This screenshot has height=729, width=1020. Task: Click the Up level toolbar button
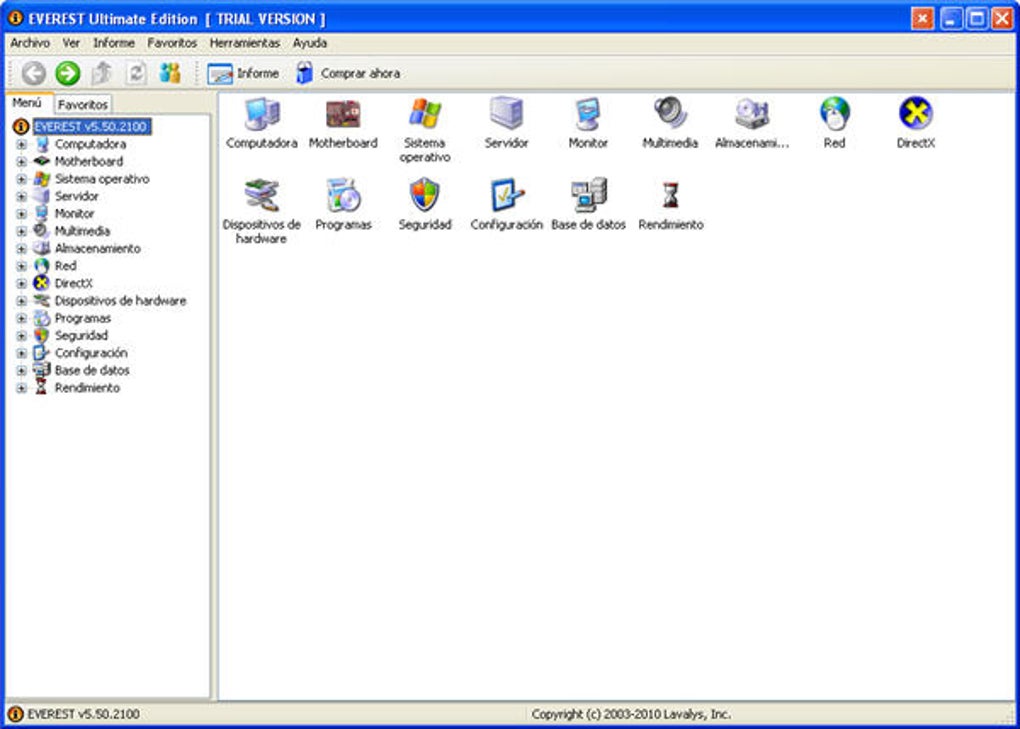(x=101, y=73)
